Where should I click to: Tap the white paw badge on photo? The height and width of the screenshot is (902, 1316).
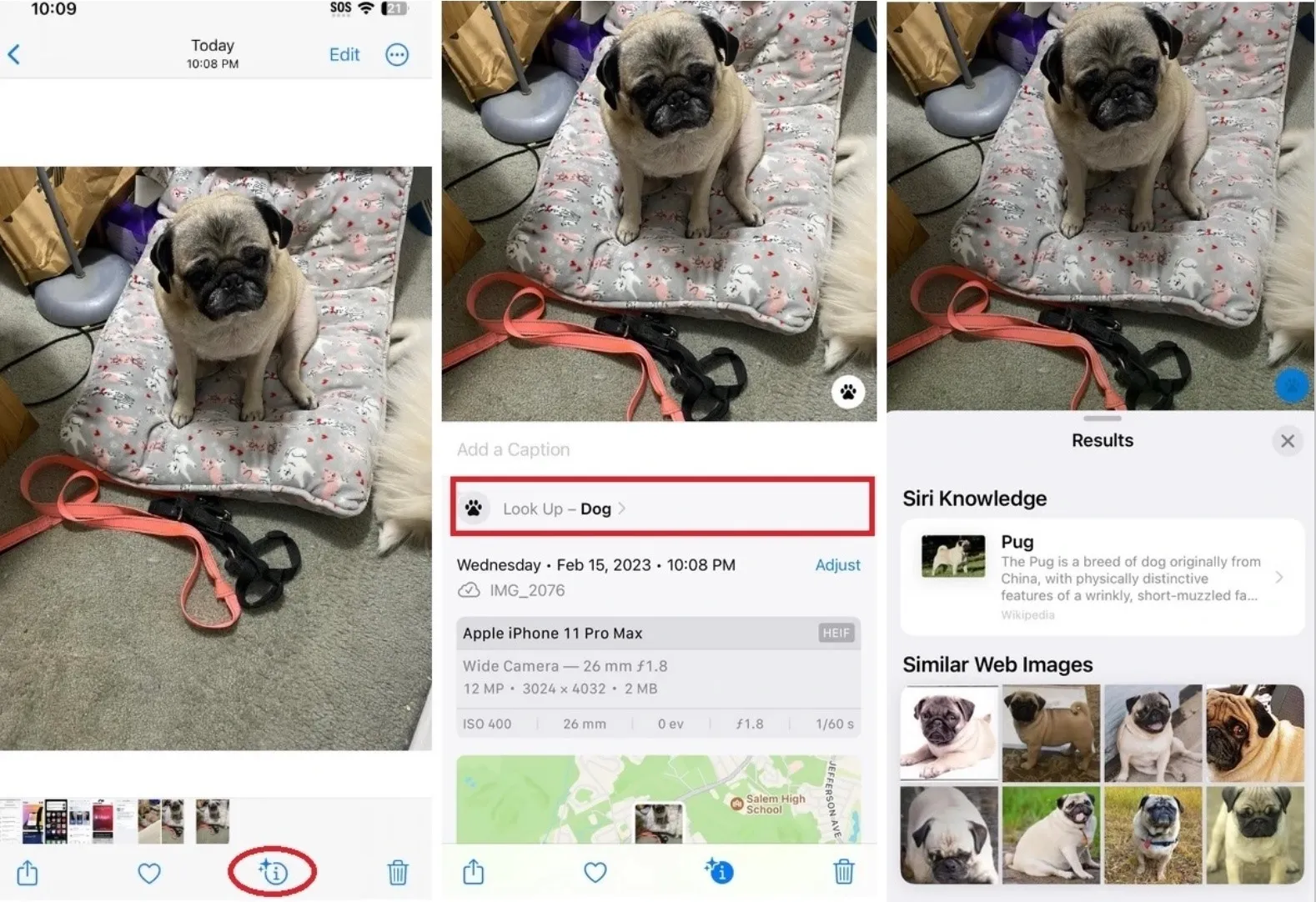848,392
